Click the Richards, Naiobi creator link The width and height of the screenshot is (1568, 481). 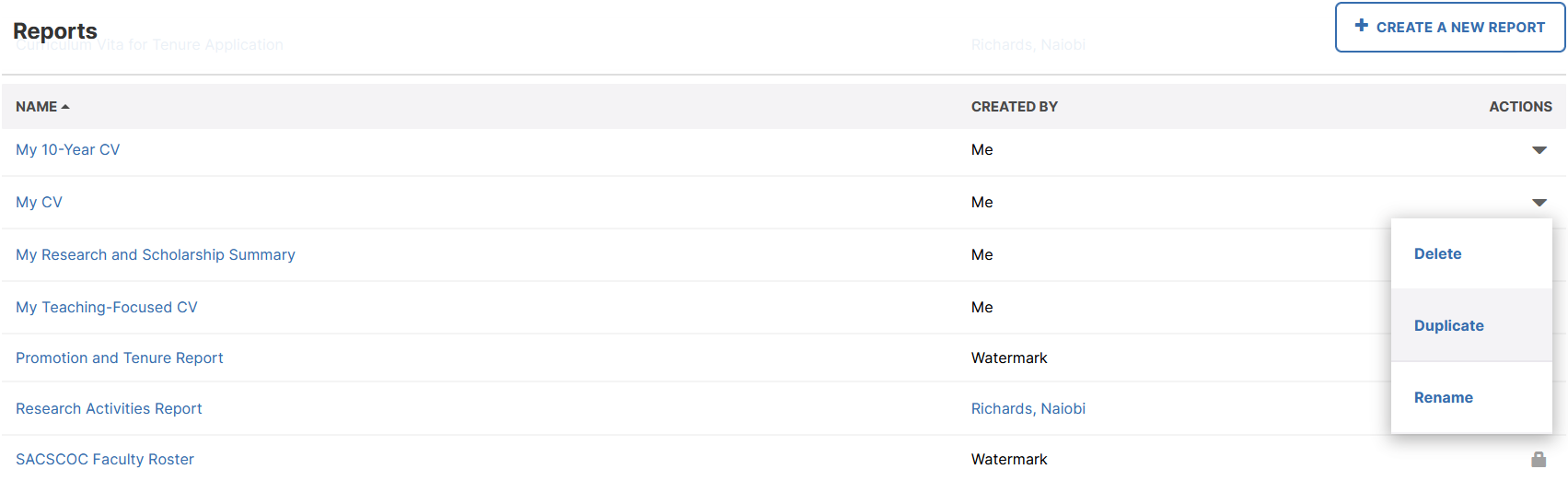click(x=1028, y=409)
